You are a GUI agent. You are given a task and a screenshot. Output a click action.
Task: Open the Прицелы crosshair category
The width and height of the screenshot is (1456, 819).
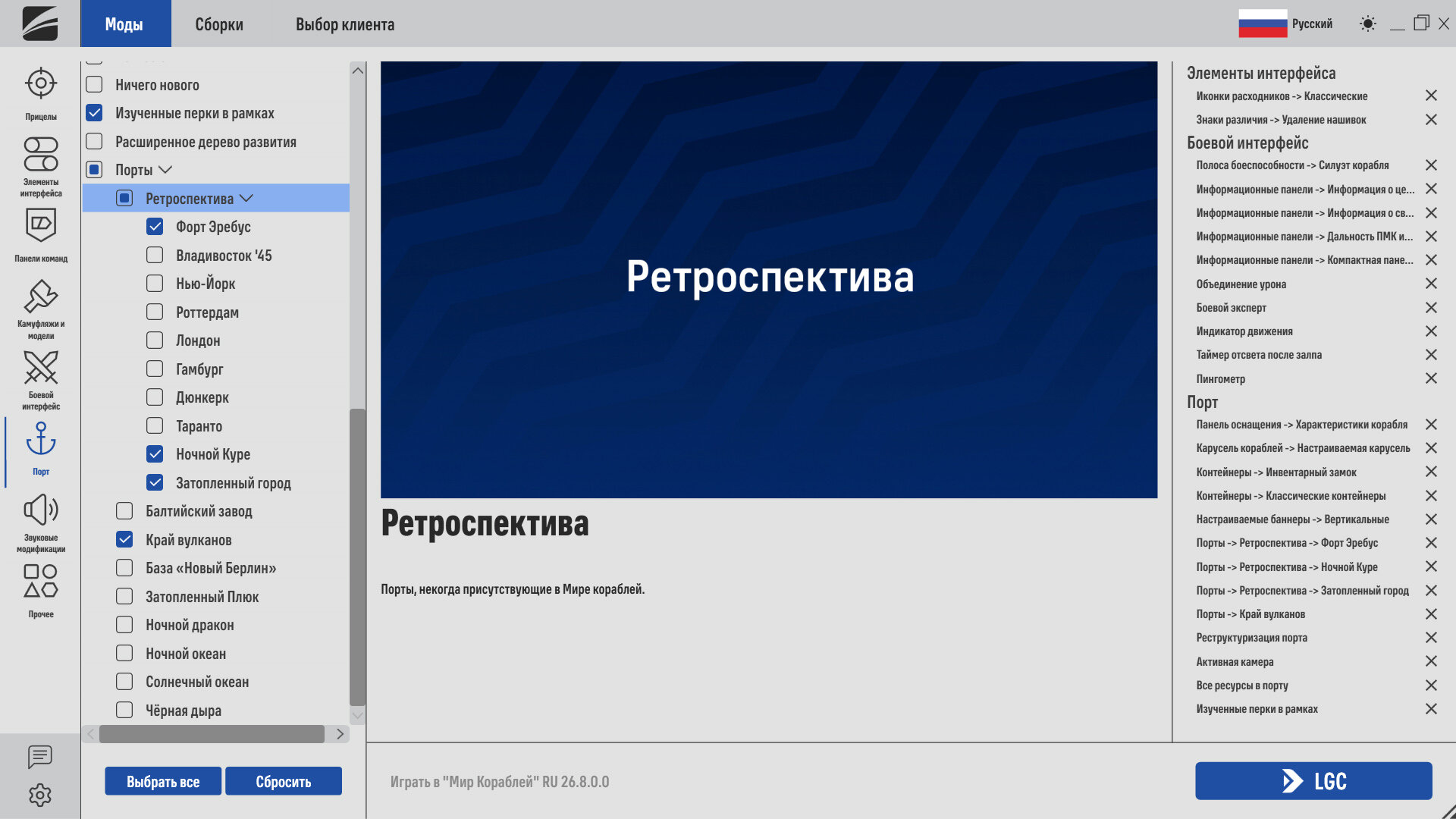click(x=41, y=93)
